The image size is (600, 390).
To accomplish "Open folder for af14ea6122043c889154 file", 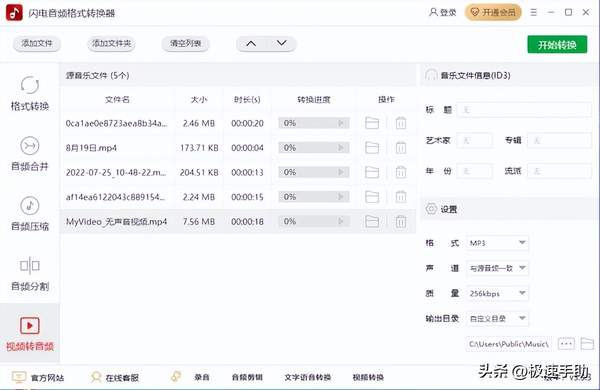I will click(372, 197).
